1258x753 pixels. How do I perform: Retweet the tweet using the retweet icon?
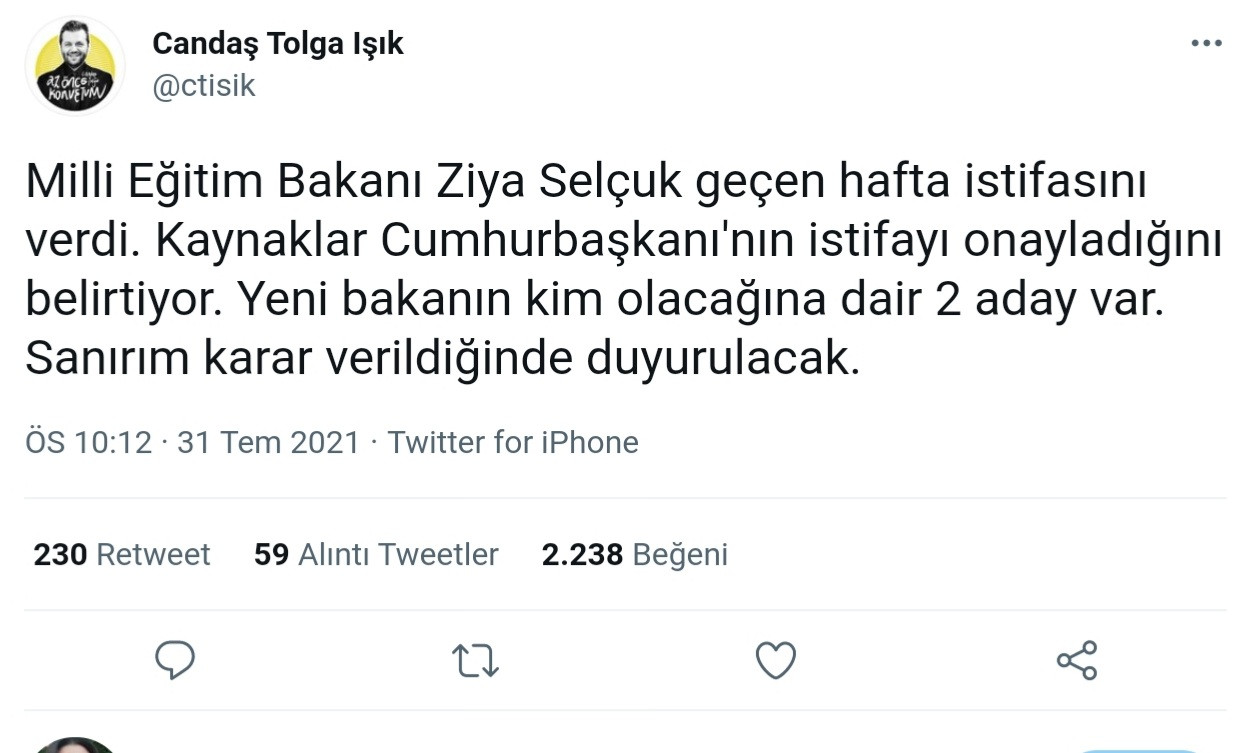[x=476, y=659]
